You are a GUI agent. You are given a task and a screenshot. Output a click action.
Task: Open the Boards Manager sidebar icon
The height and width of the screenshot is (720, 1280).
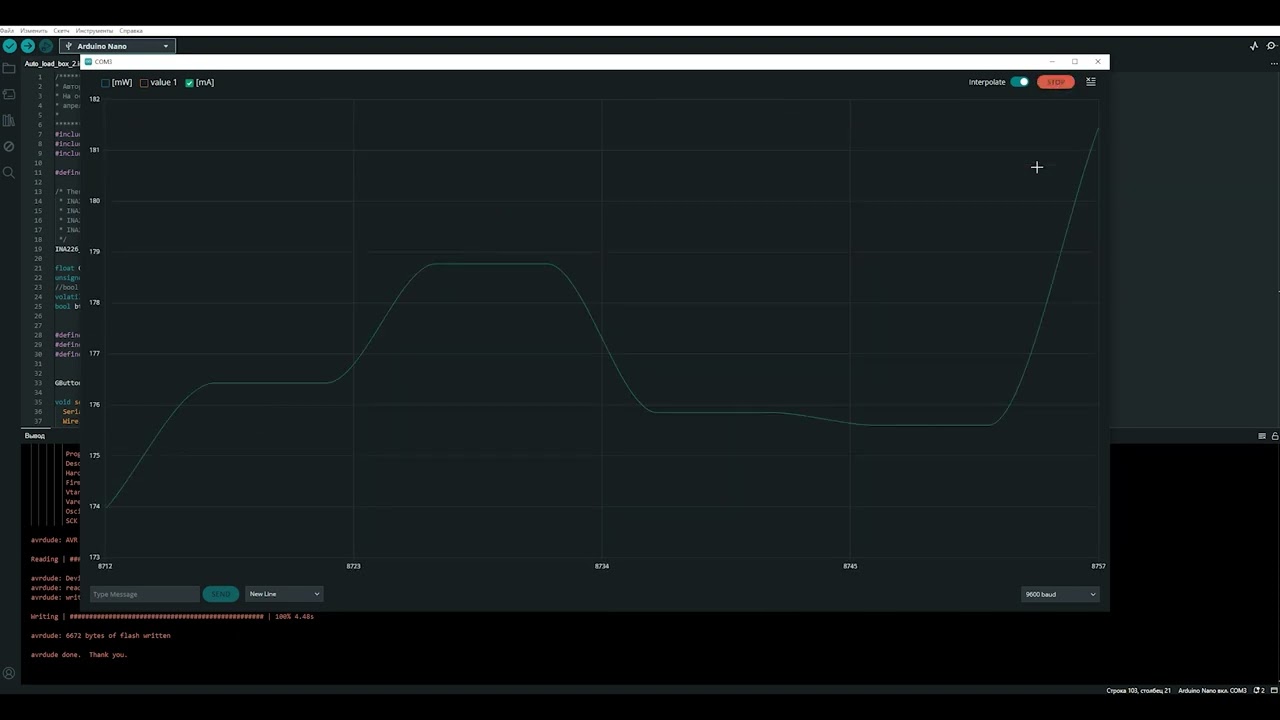pos(9,94)
